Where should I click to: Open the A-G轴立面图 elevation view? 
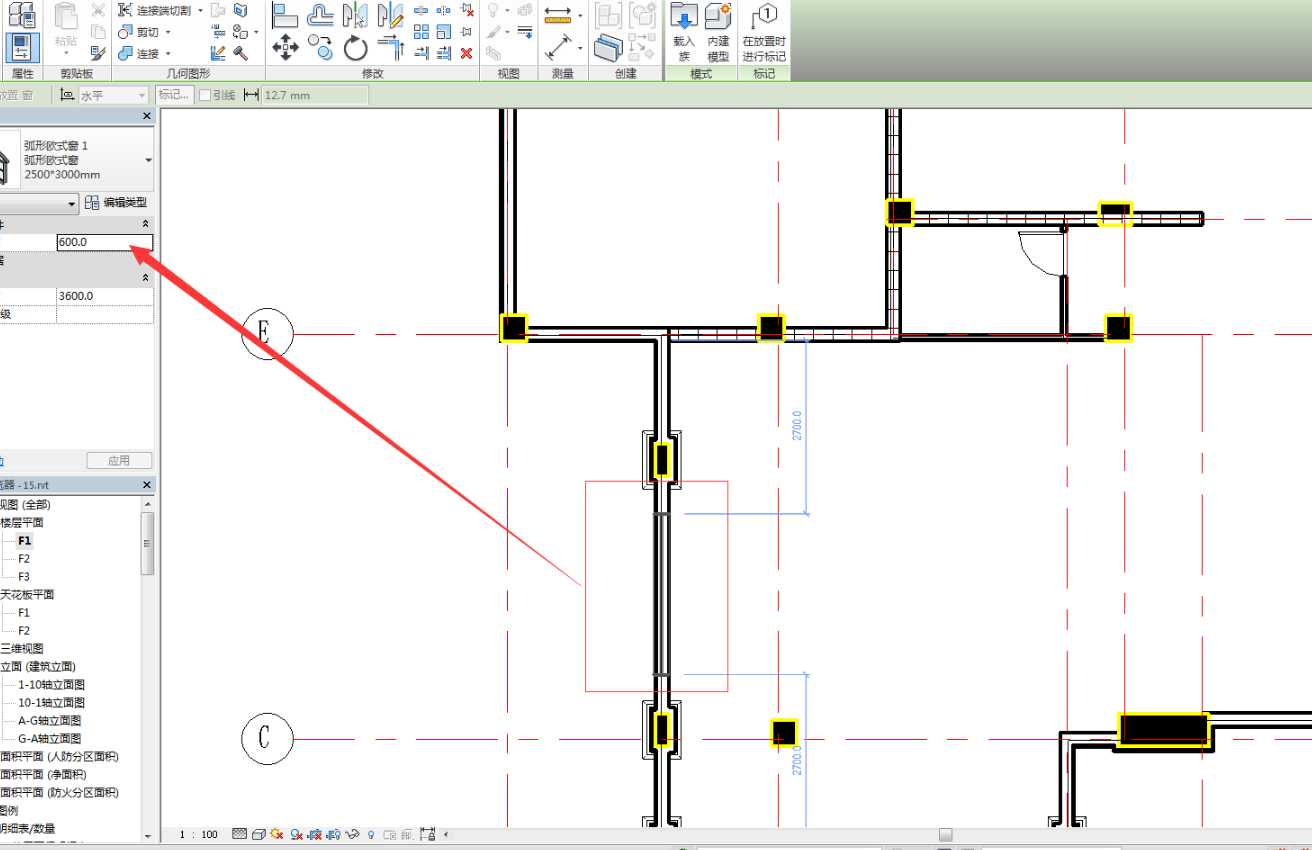pos(49,720)
